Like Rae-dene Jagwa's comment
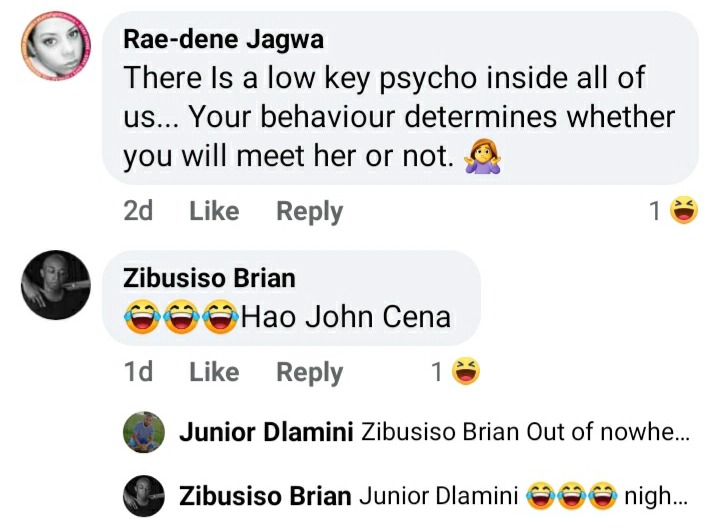The width and height of the screenshot is (720, 529). pos(214,211)
